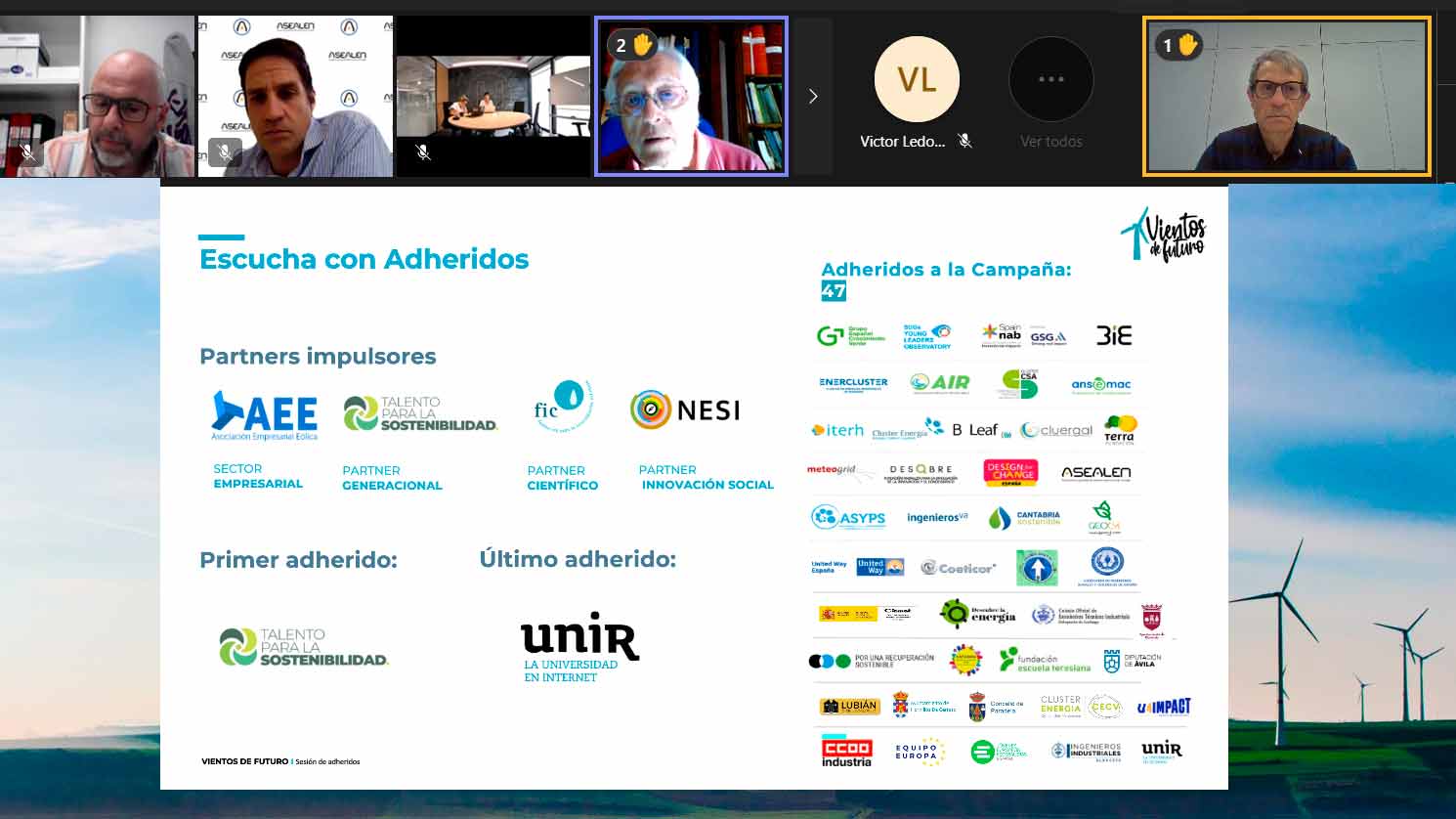1456x819 pixels.
Task: Click the Victor Ledo participant name label
Action: tap(902, 142)
